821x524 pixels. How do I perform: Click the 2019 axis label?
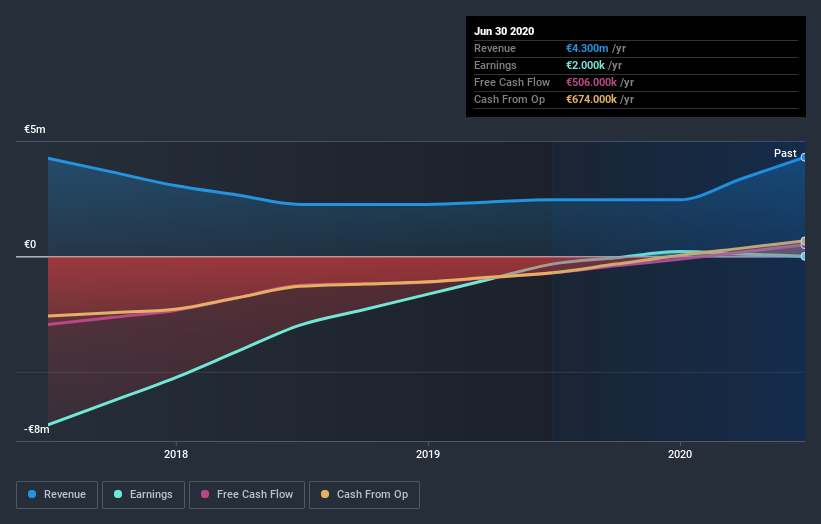pos(428,454)
